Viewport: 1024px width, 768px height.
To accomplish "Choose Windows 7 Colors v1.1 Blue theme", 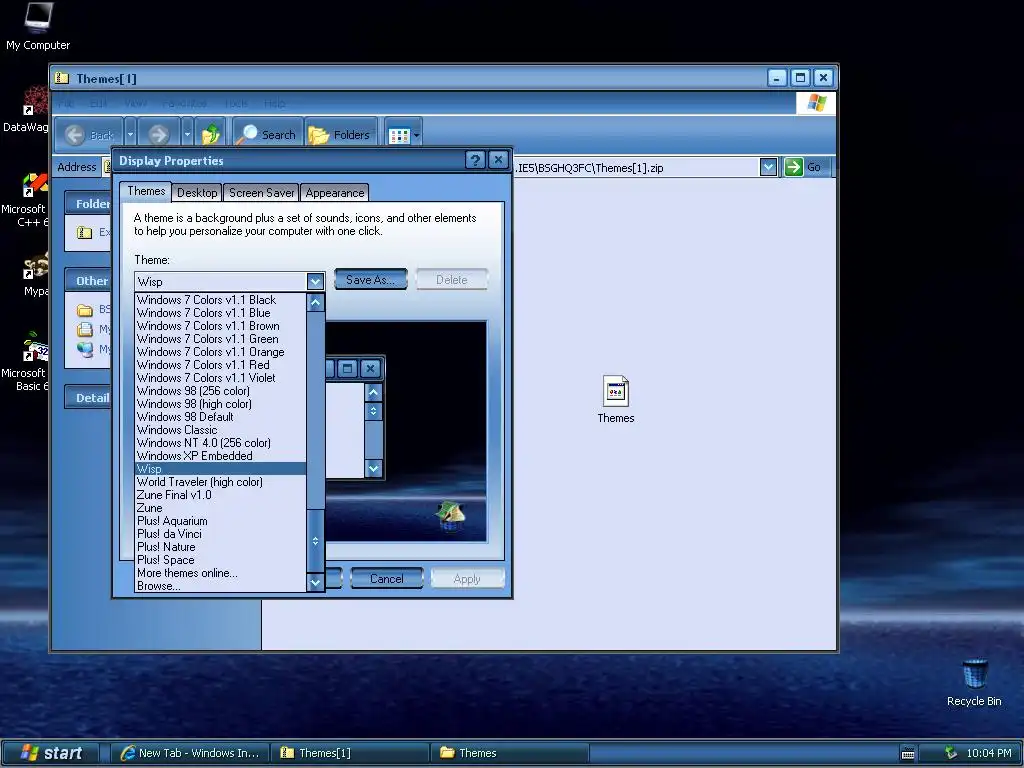I will (220, 313).
